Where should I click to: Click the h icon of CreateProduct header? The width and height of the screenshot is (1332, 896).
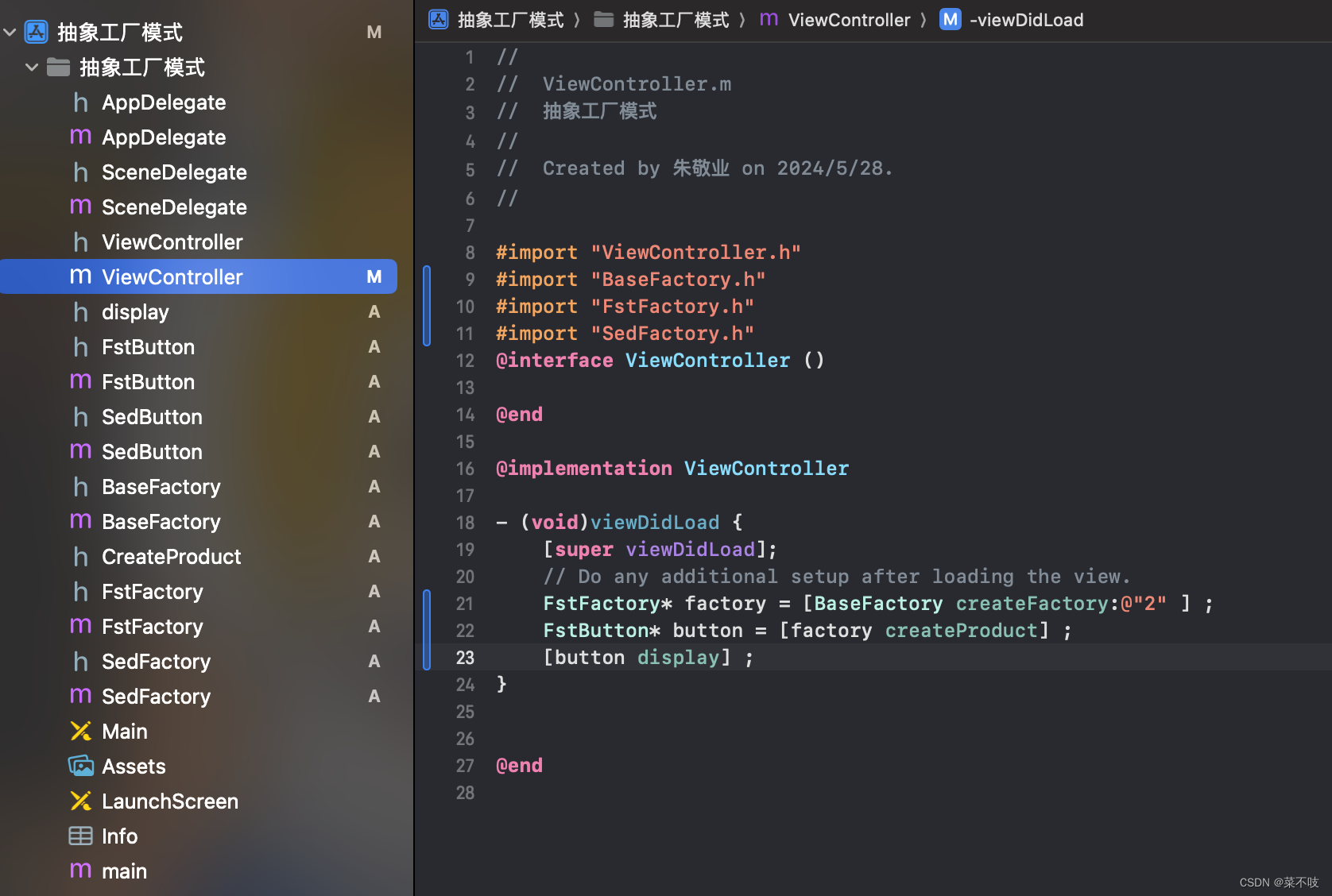click(80, 557)
